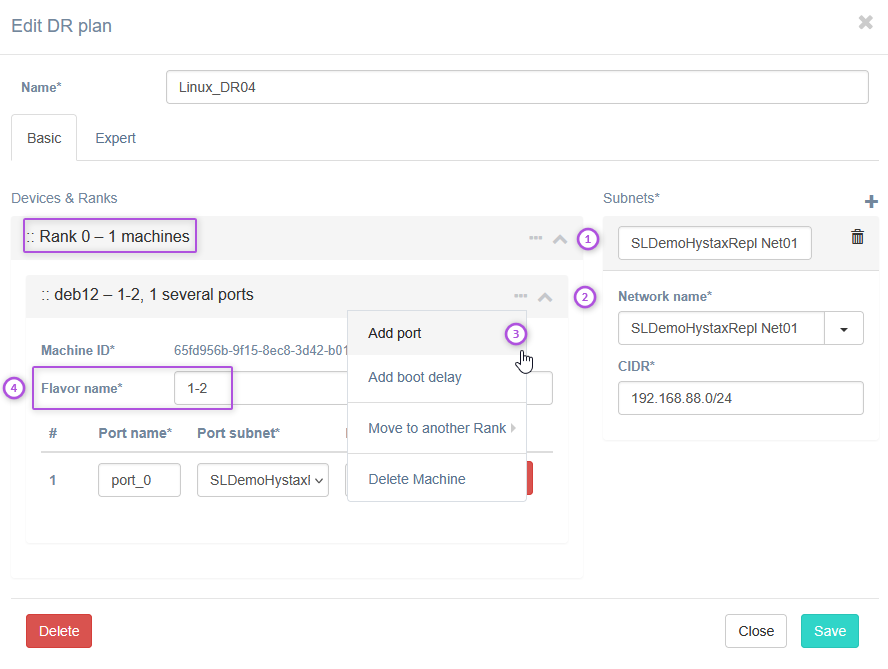Open the Port subnet dropdown
The height and width of the screenshot is (669, 888).
[263, 480]
